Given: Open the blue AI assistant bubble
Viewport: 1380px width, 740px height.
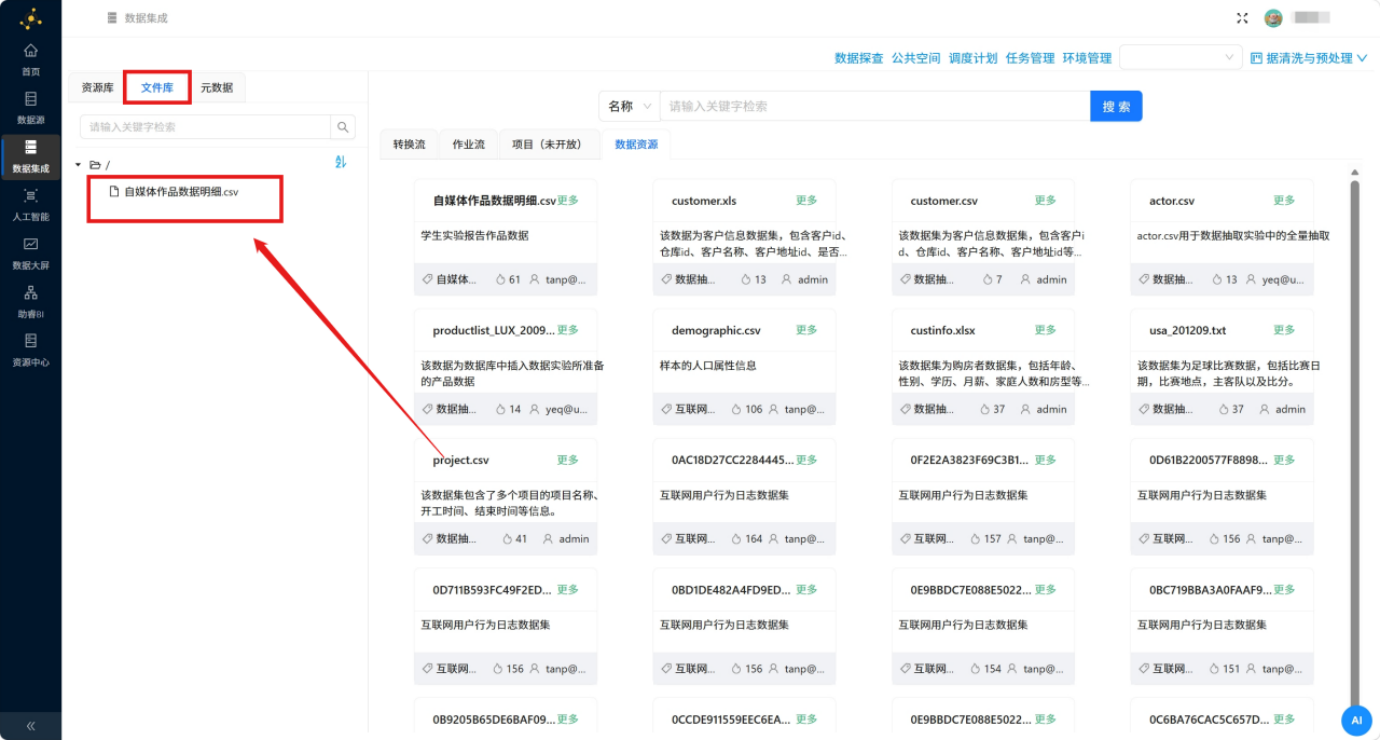Looking at the screenshot, I should pyautogui.click(x=1356, y=720).
